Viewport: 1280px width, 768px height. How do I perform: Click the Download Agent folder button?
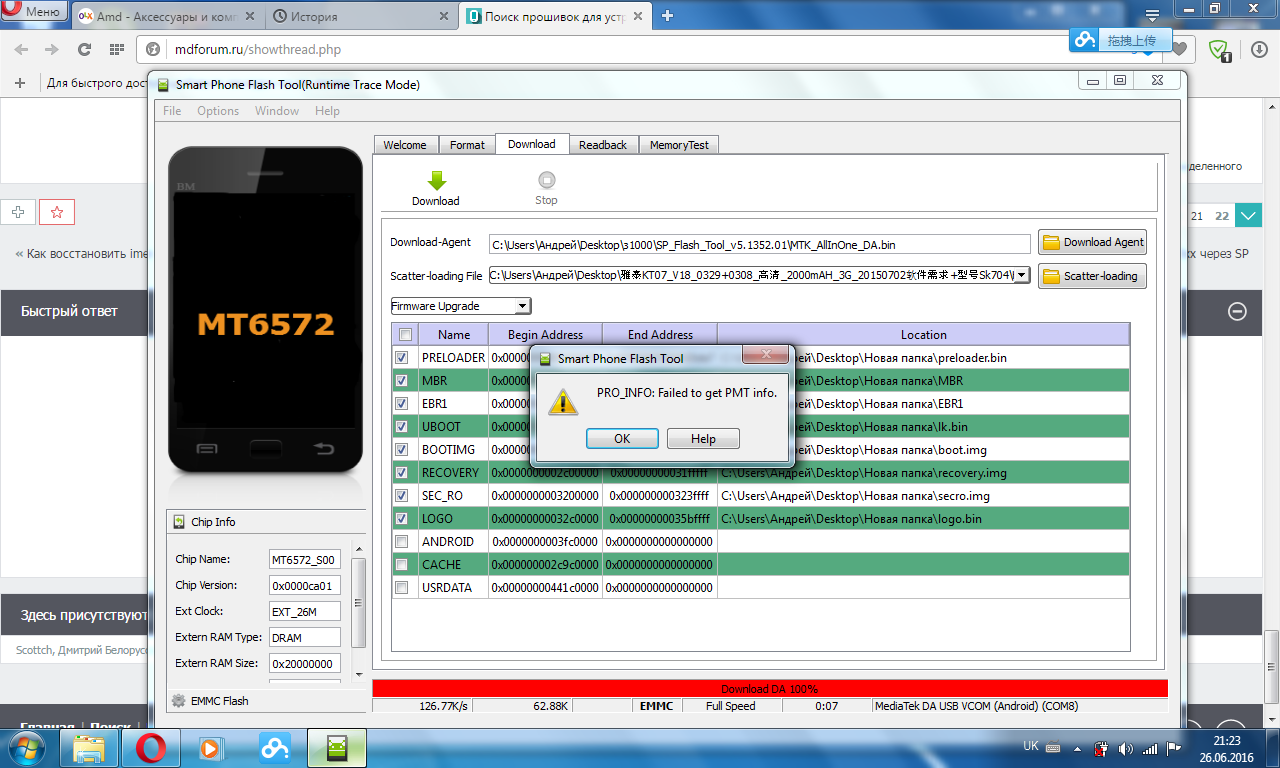click(1092, 242)
